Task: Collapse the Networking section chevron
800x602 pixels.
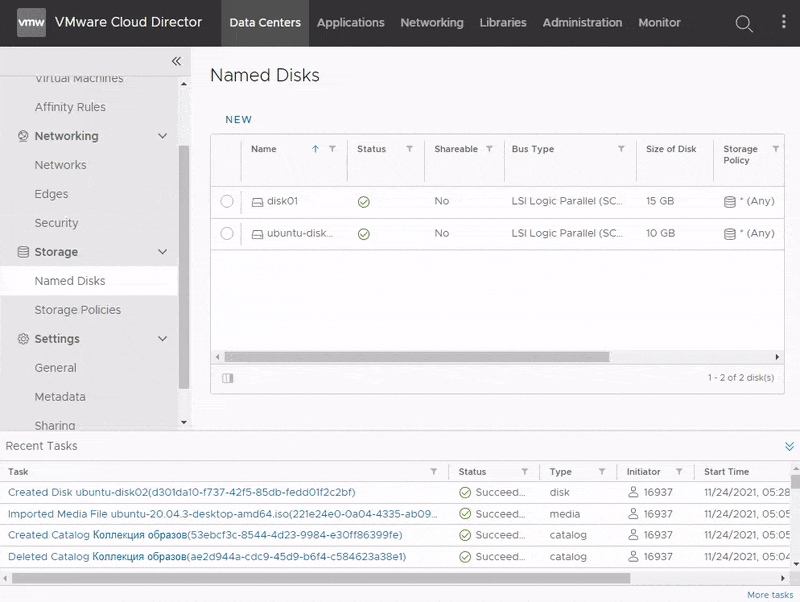Action: [x=162, y=136]
